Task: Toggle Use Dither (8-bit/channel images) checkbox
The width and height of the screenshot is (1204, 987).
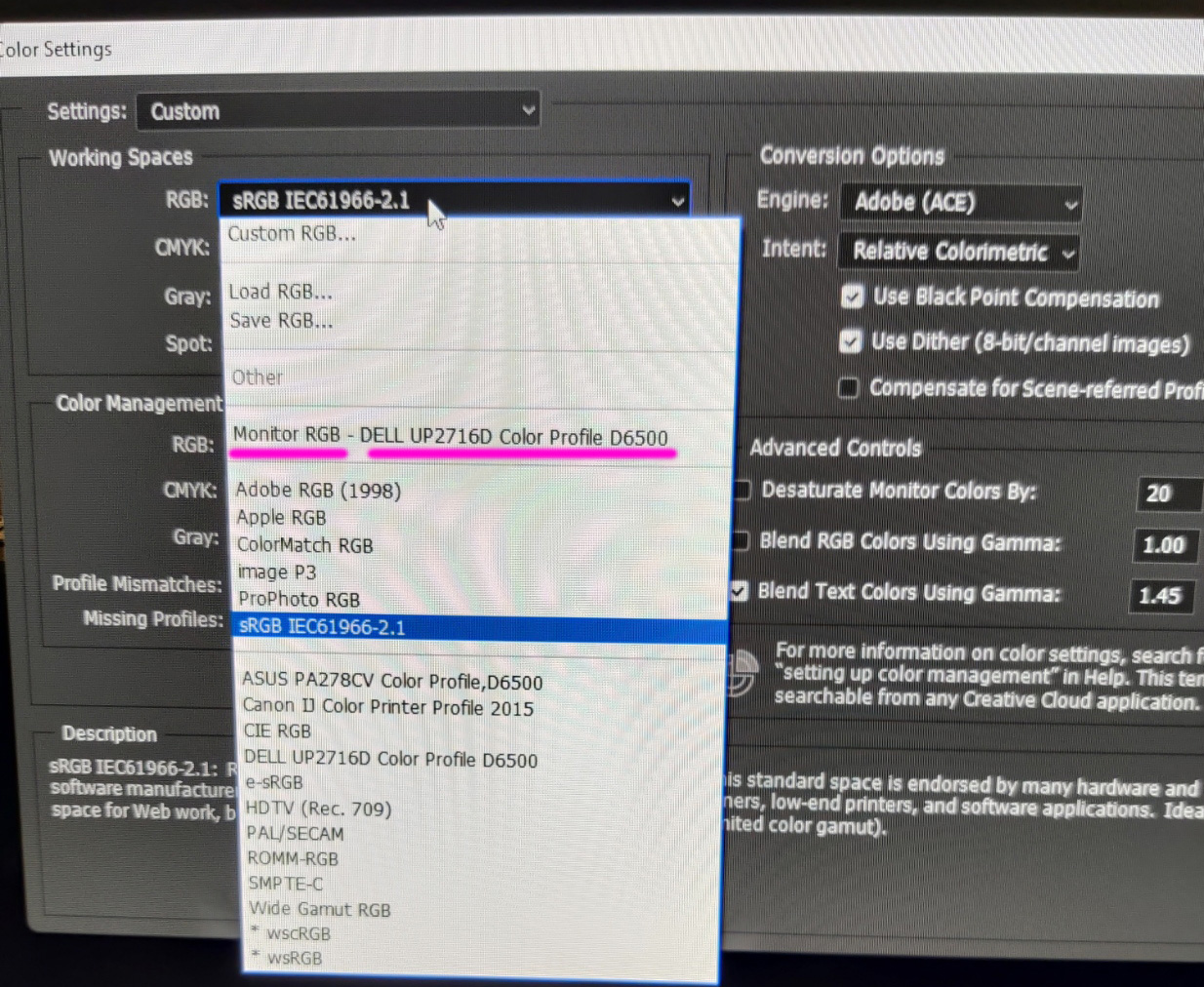Action: pos(851,341)
